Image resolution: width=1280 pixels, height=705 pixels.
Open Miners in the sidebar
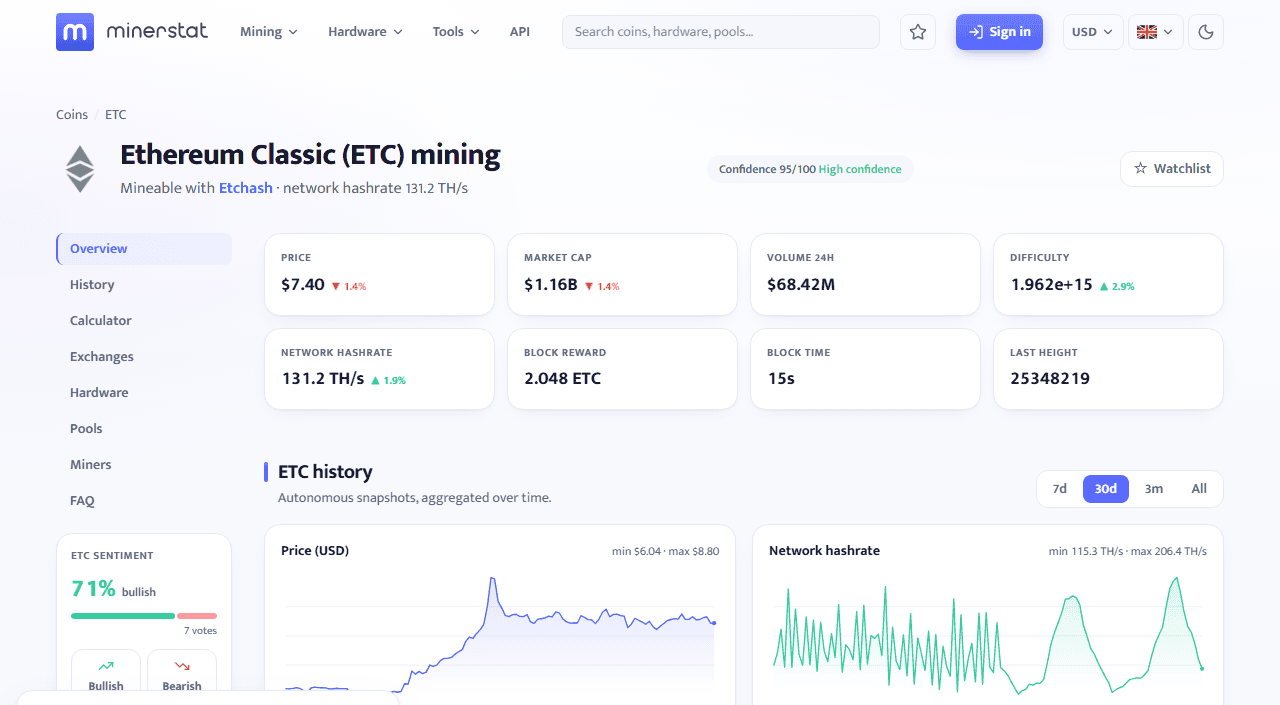(144, 465)
